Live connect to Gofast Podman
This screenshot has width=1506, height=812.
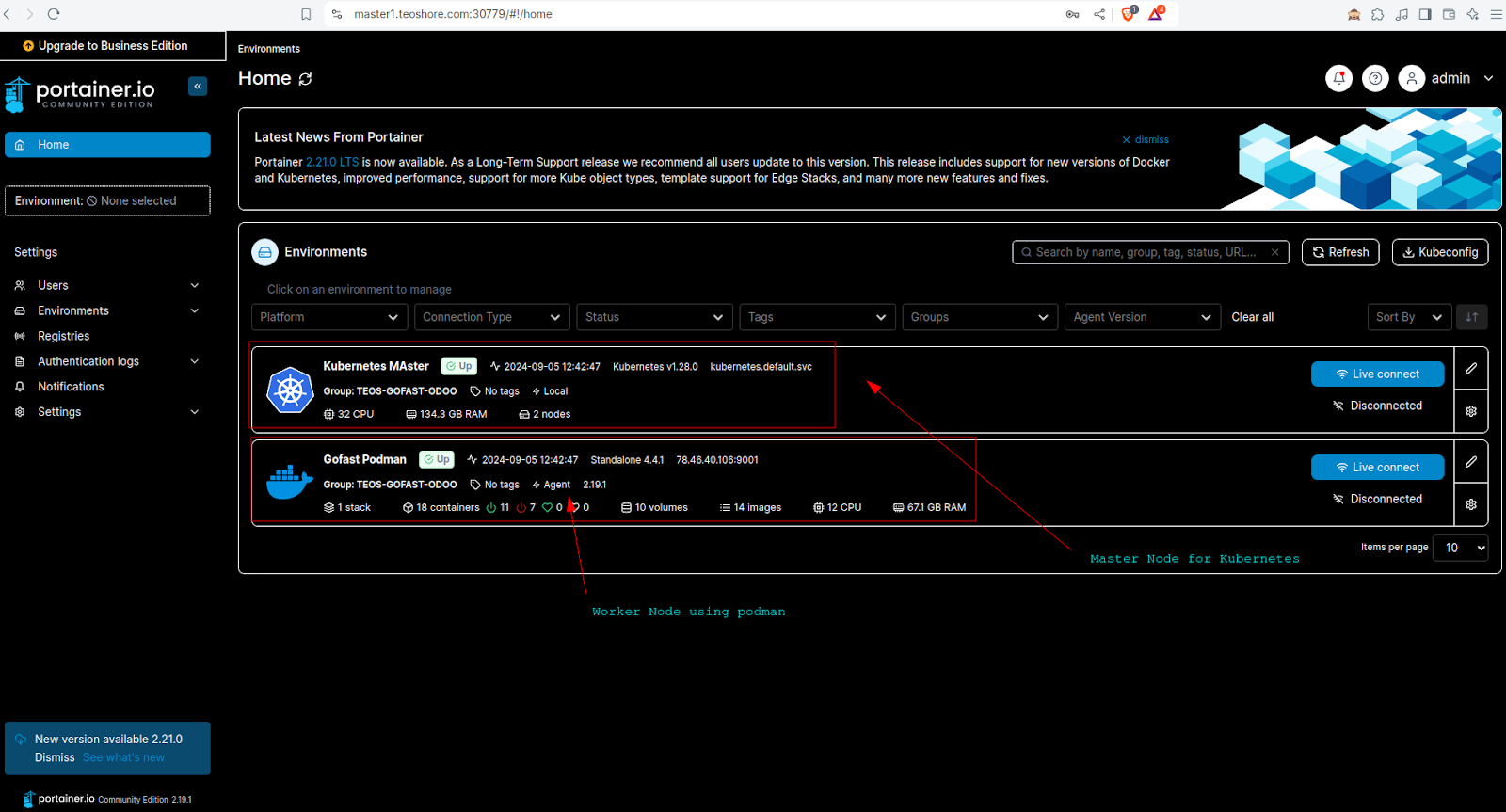pos(1378,467)
